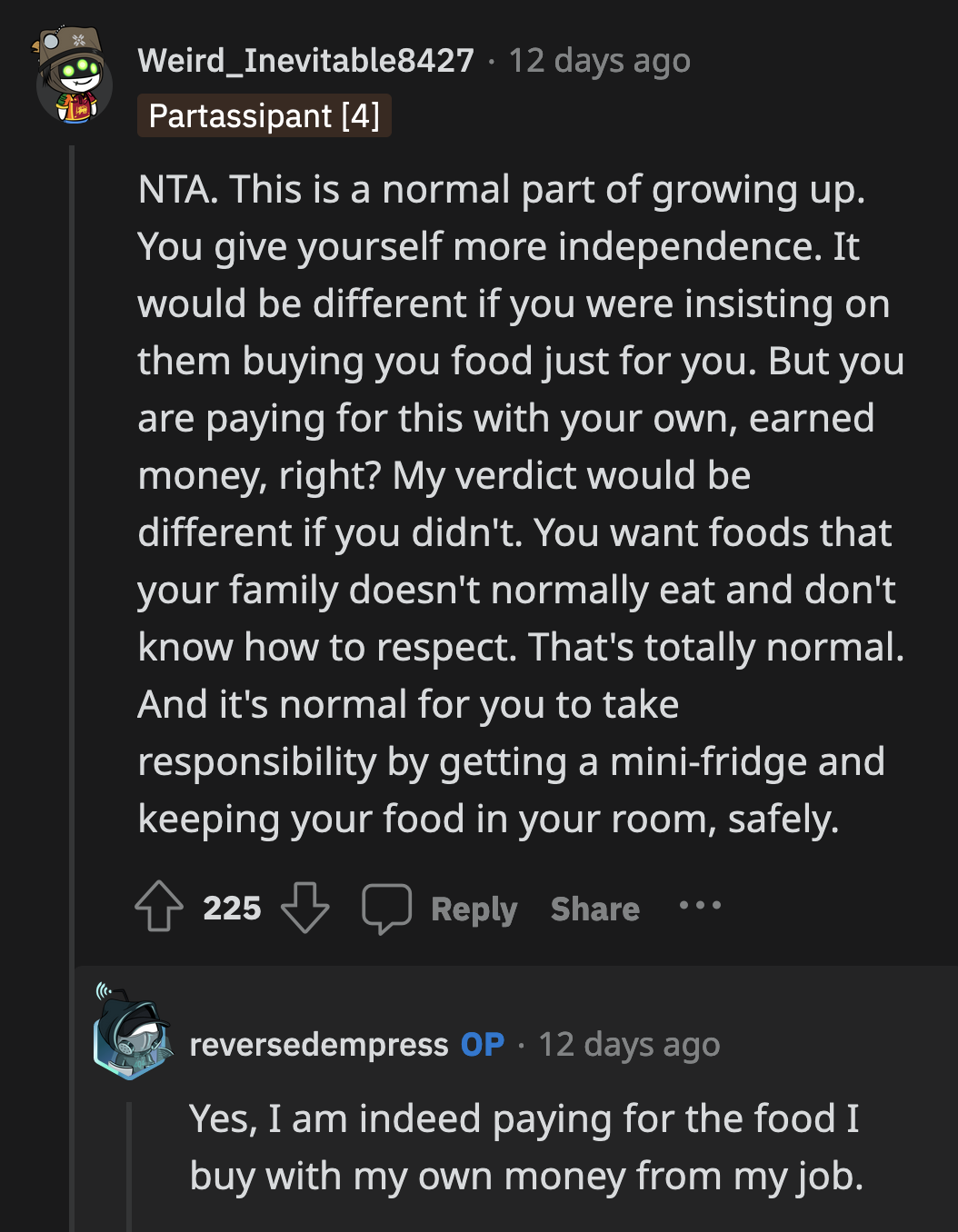Share the comment using the Share button
Viewport: 958px width, 1232px height.
[594, 908]
